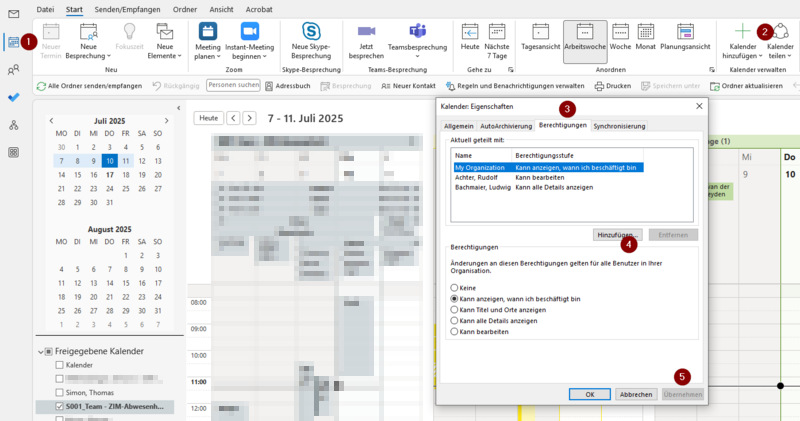
Task: Choose Kann alle Details anzeigen option
Action: [456, 320]
